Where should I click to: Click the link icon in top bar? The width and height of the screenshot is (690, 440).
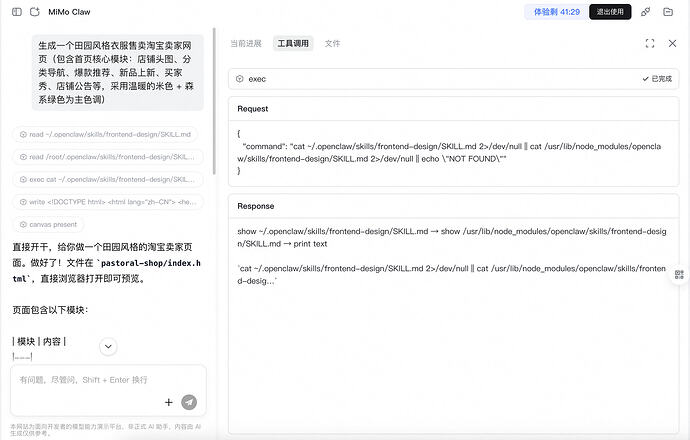coord(646,12)
